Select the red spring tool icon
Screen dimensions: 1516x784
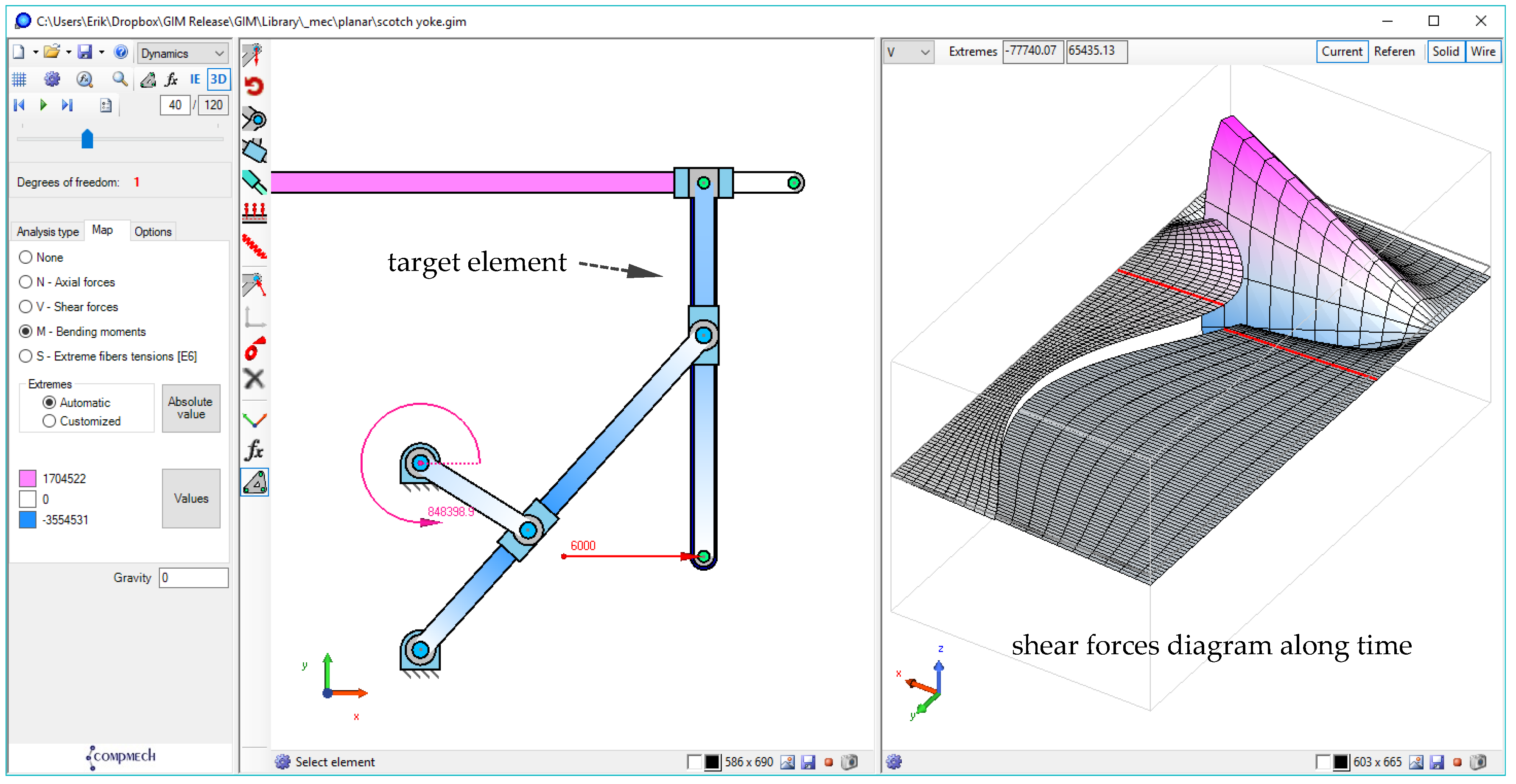[254, 246]
